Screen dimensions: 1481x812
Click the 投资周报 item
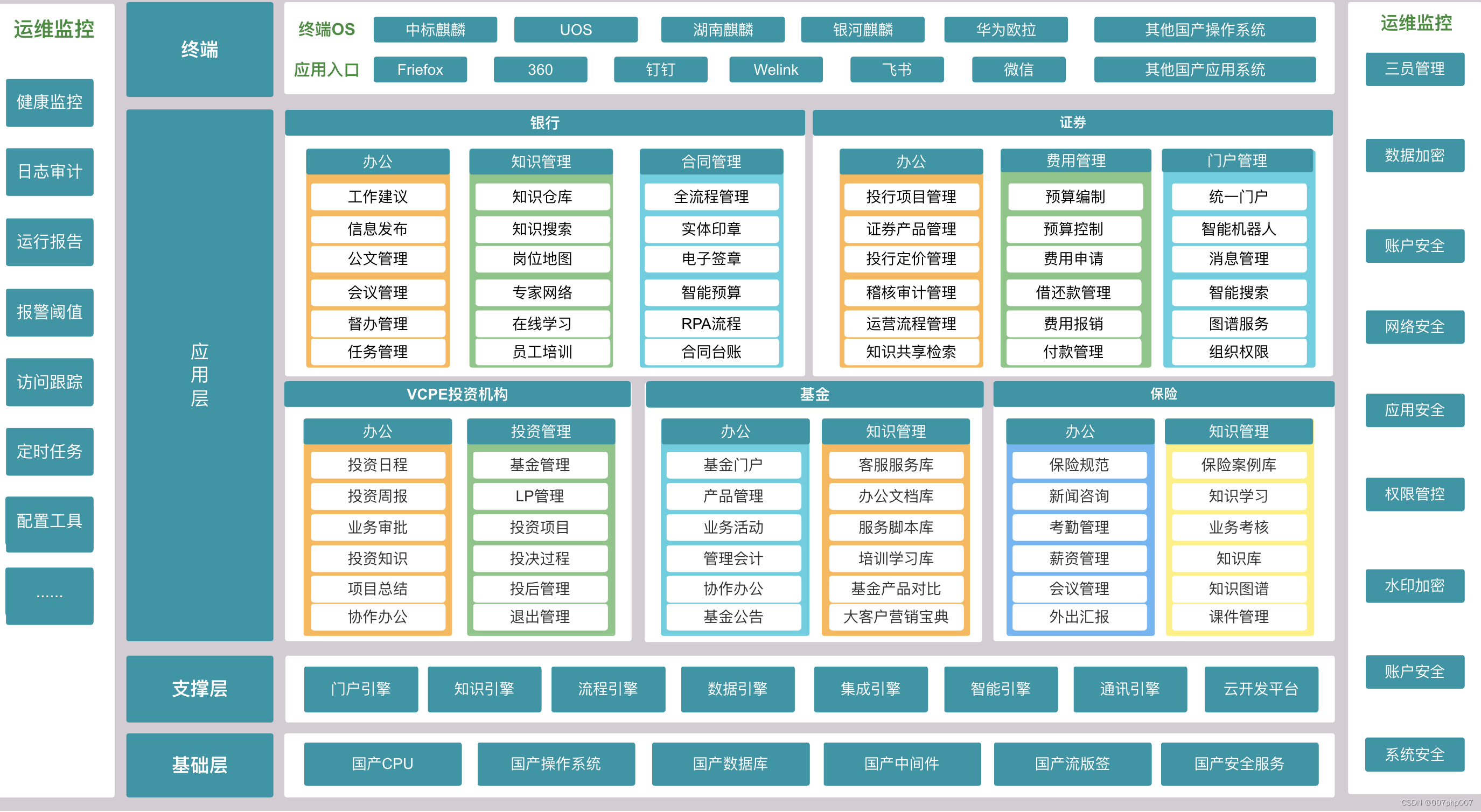click(x=378, y=496)
